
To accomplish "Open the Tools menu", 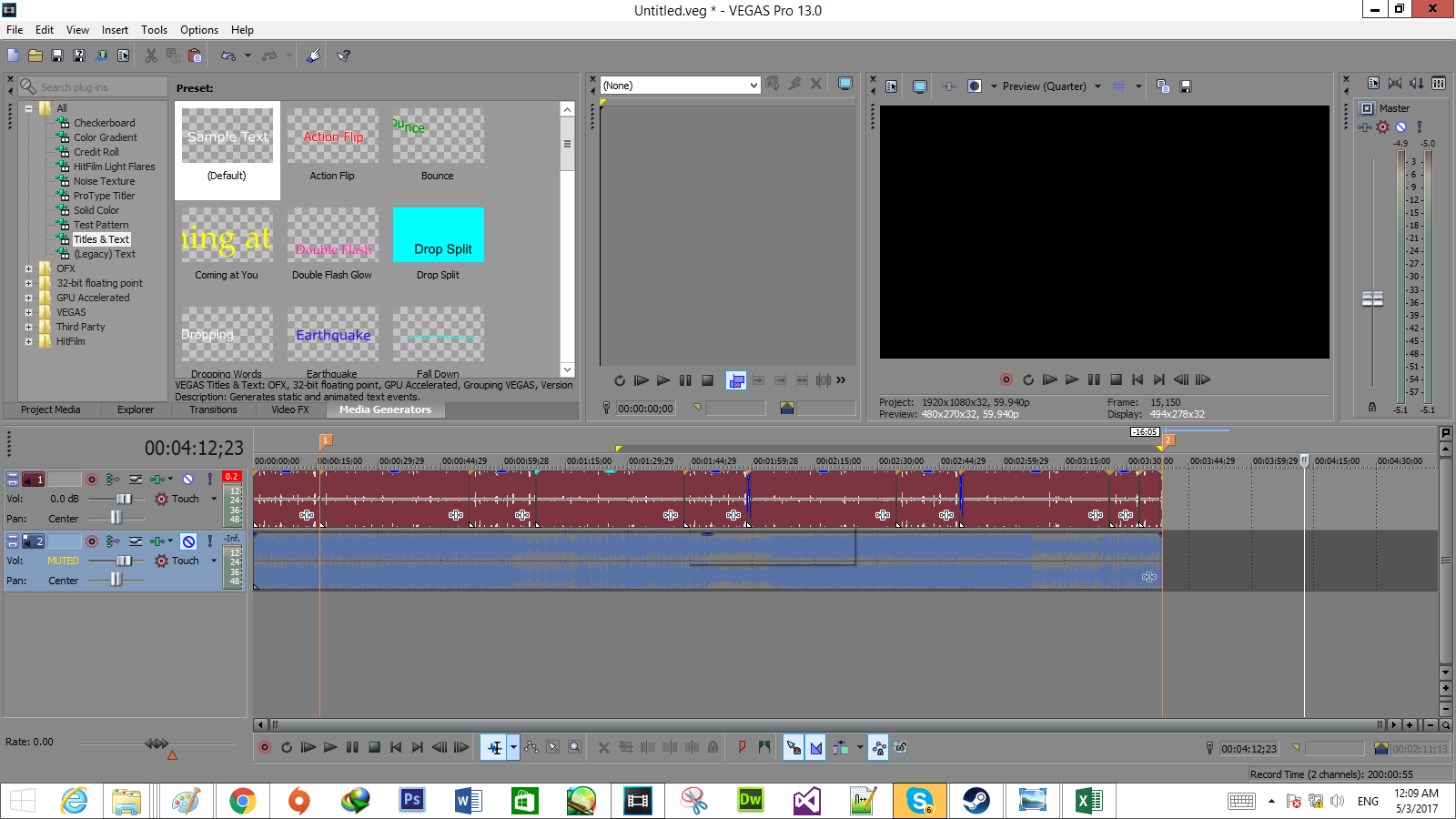I will tap(154, 30).
